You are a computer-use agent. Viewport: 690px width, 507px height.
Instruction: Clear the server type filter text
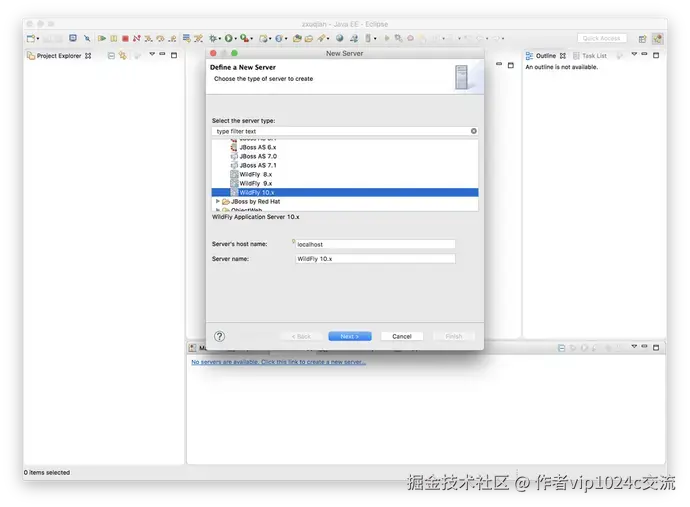tap(473, 131)
